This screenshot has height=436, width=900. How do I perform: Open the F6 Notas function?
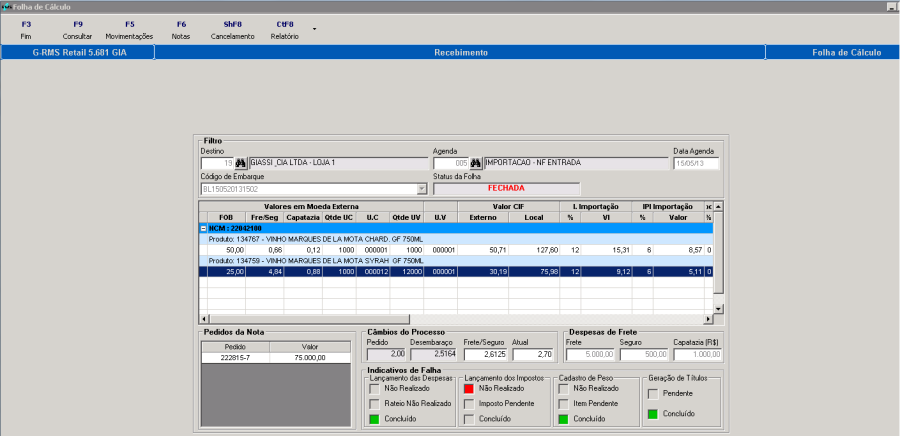[181, 30]
